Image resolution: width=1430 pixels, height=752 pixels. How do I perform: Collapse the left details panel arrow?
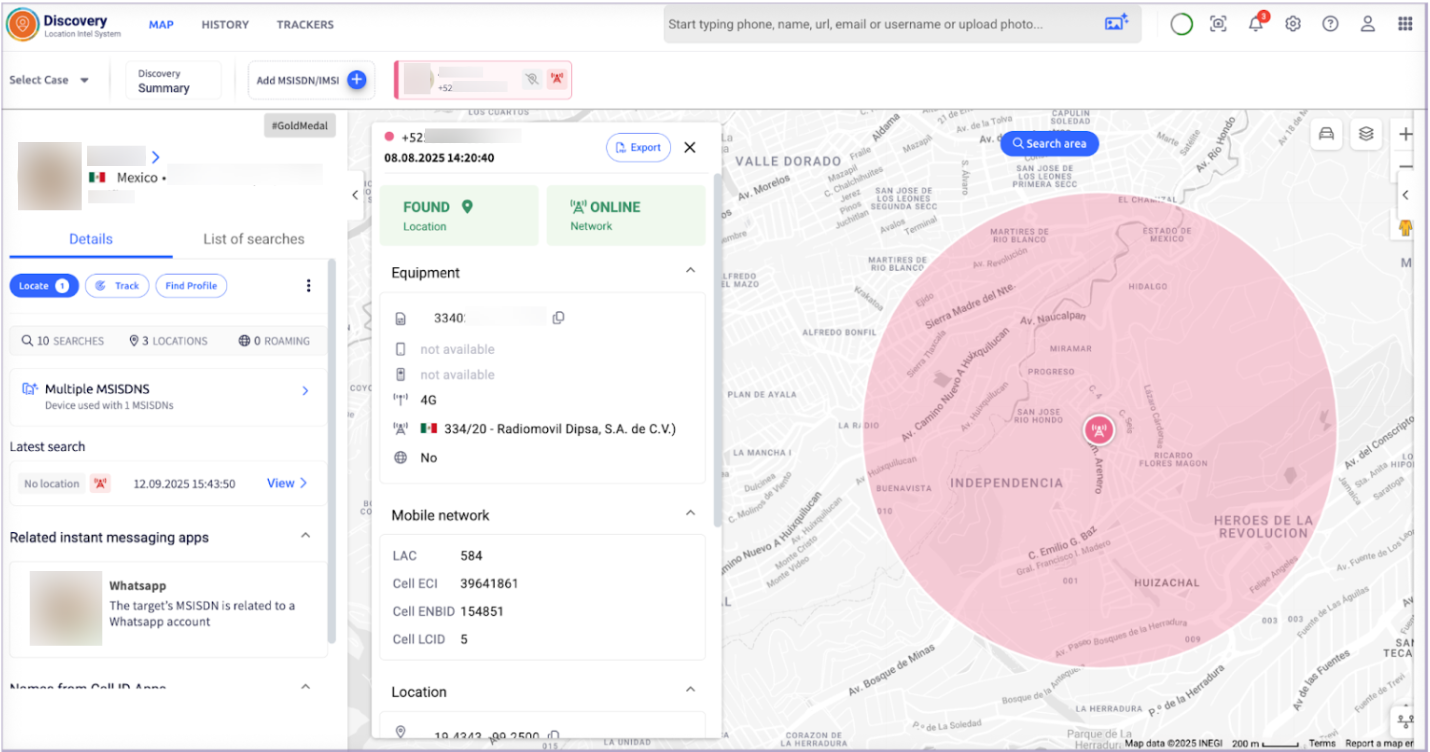point(355,196)
